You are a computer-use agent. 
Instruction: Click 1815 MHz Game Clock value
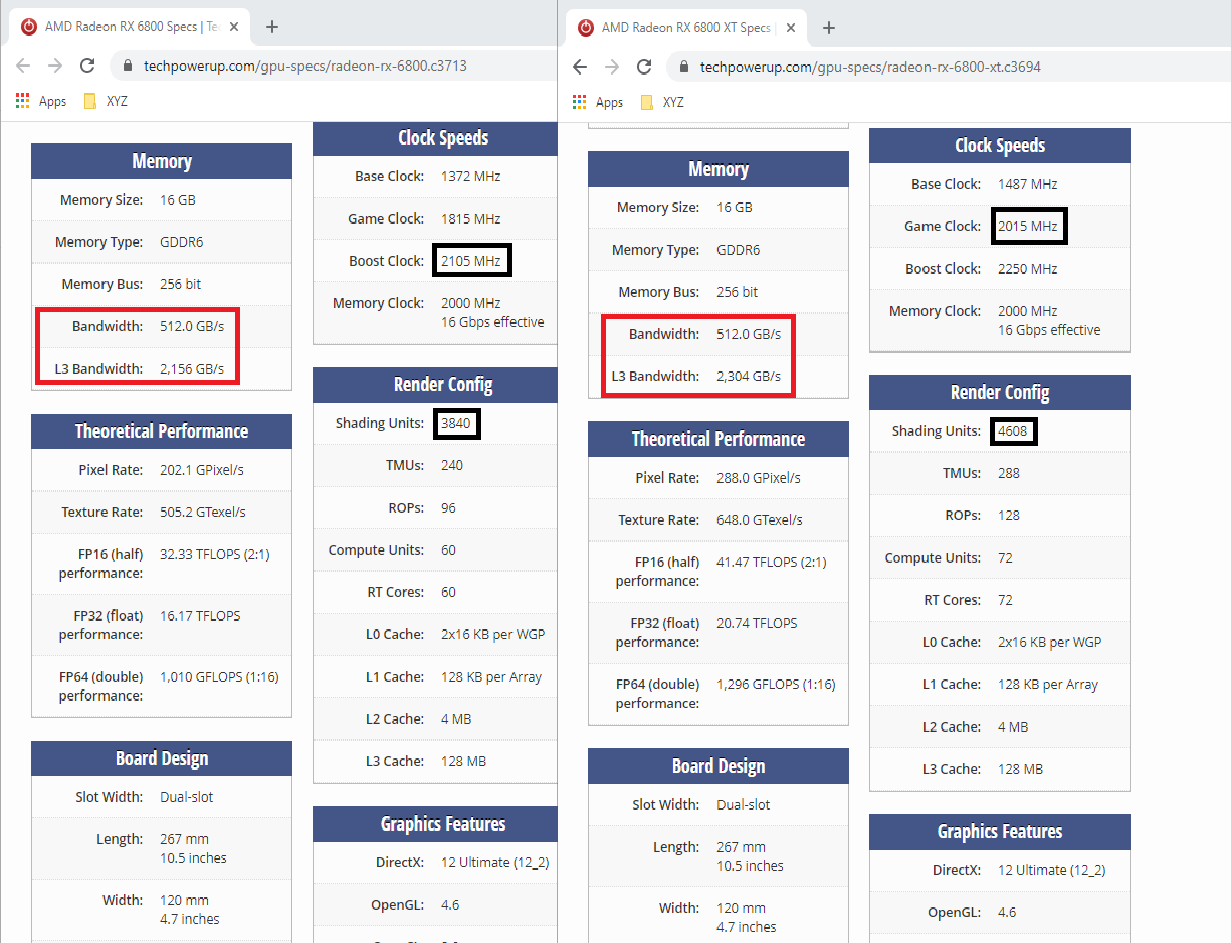470,218
